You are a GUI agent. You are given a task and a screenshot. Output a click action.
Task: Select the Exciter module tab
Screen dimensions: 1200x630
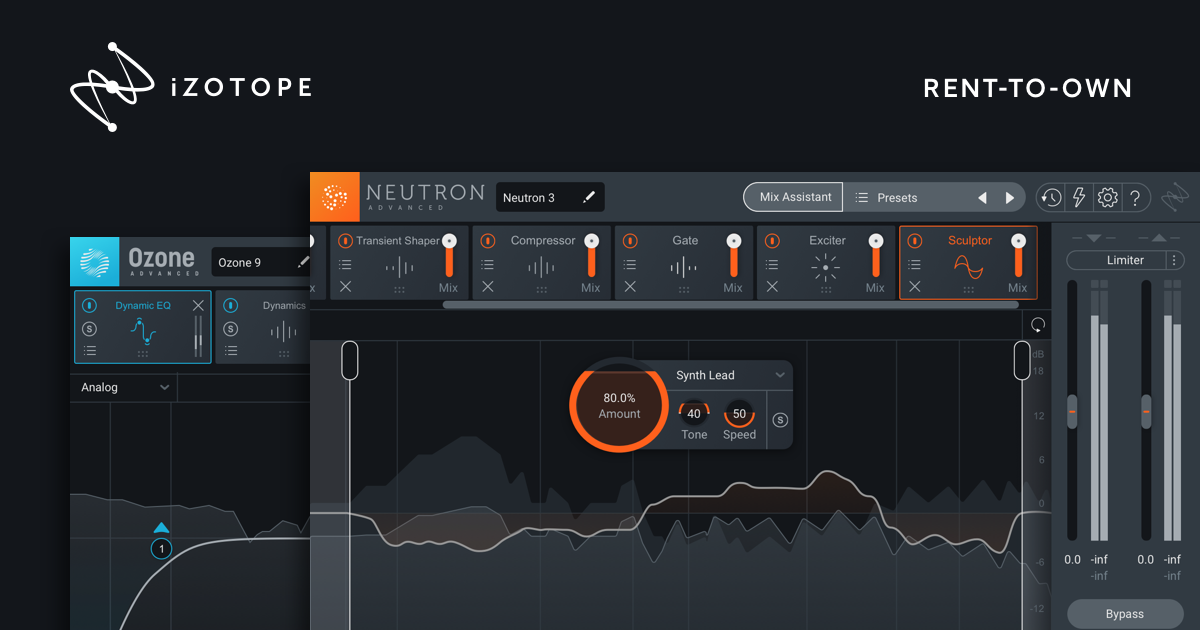click(x=826, y=263)
